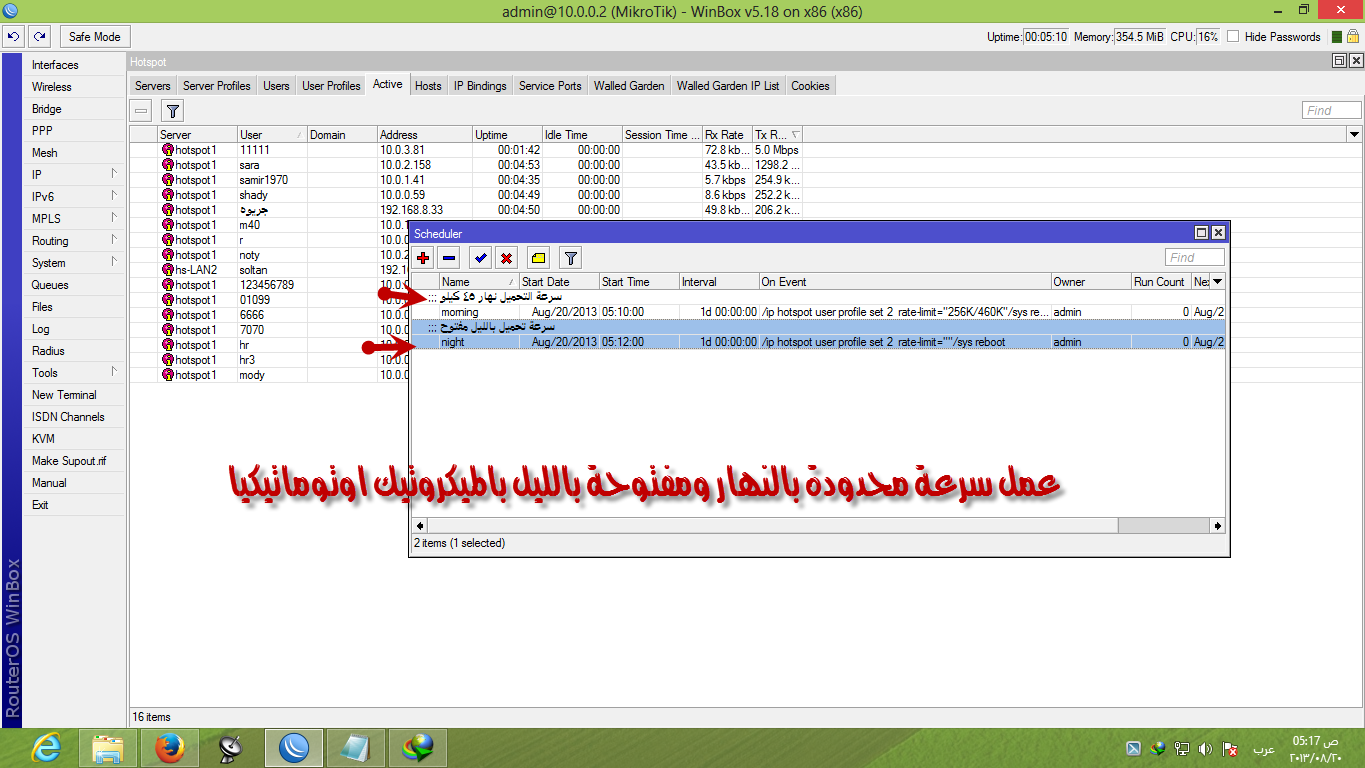Click the WinBox taskbar icon
Screen dimensions: 1365x768
294,747
